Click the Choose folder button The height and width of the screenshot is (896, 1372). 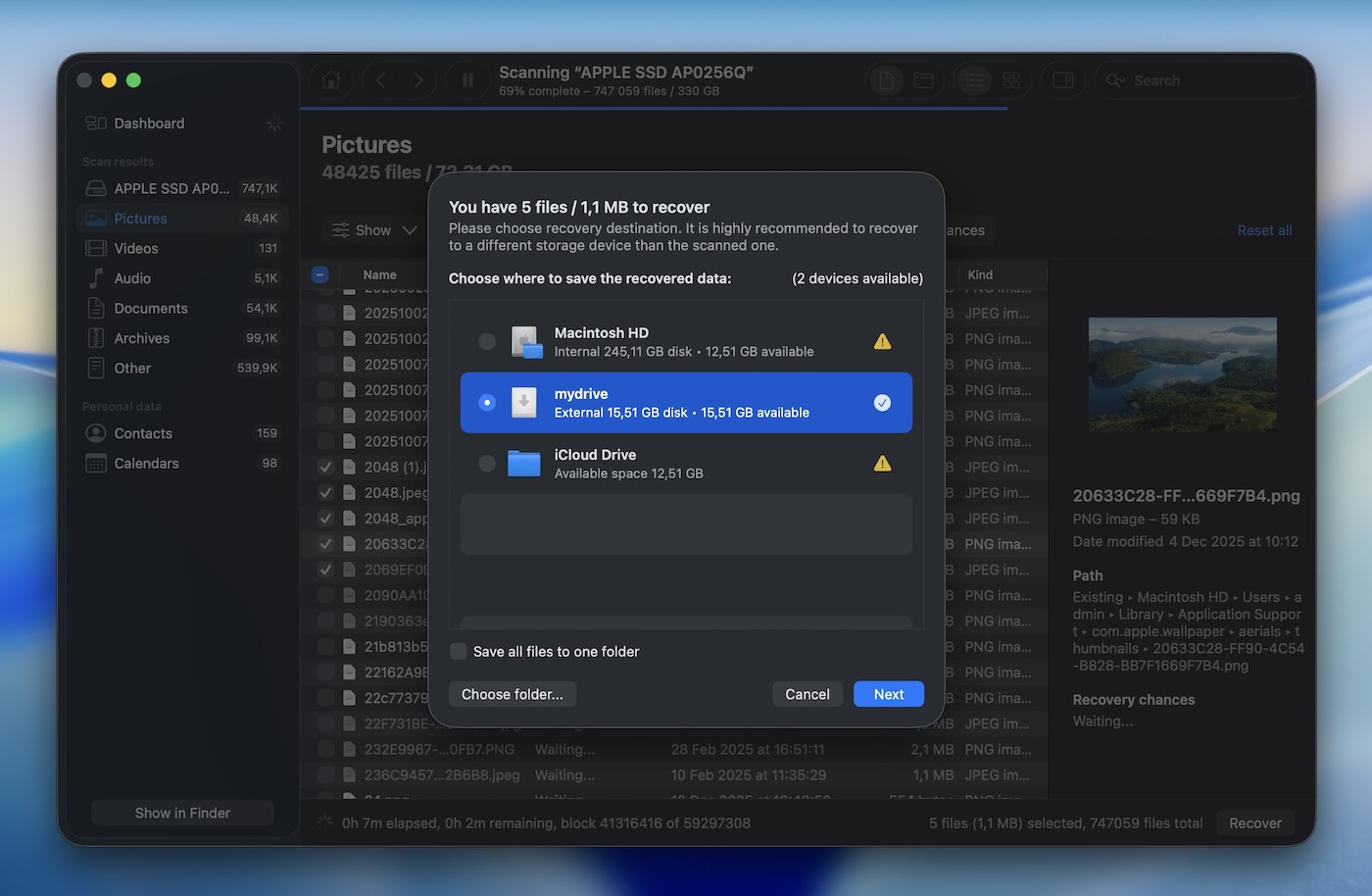tap(512, 693)
